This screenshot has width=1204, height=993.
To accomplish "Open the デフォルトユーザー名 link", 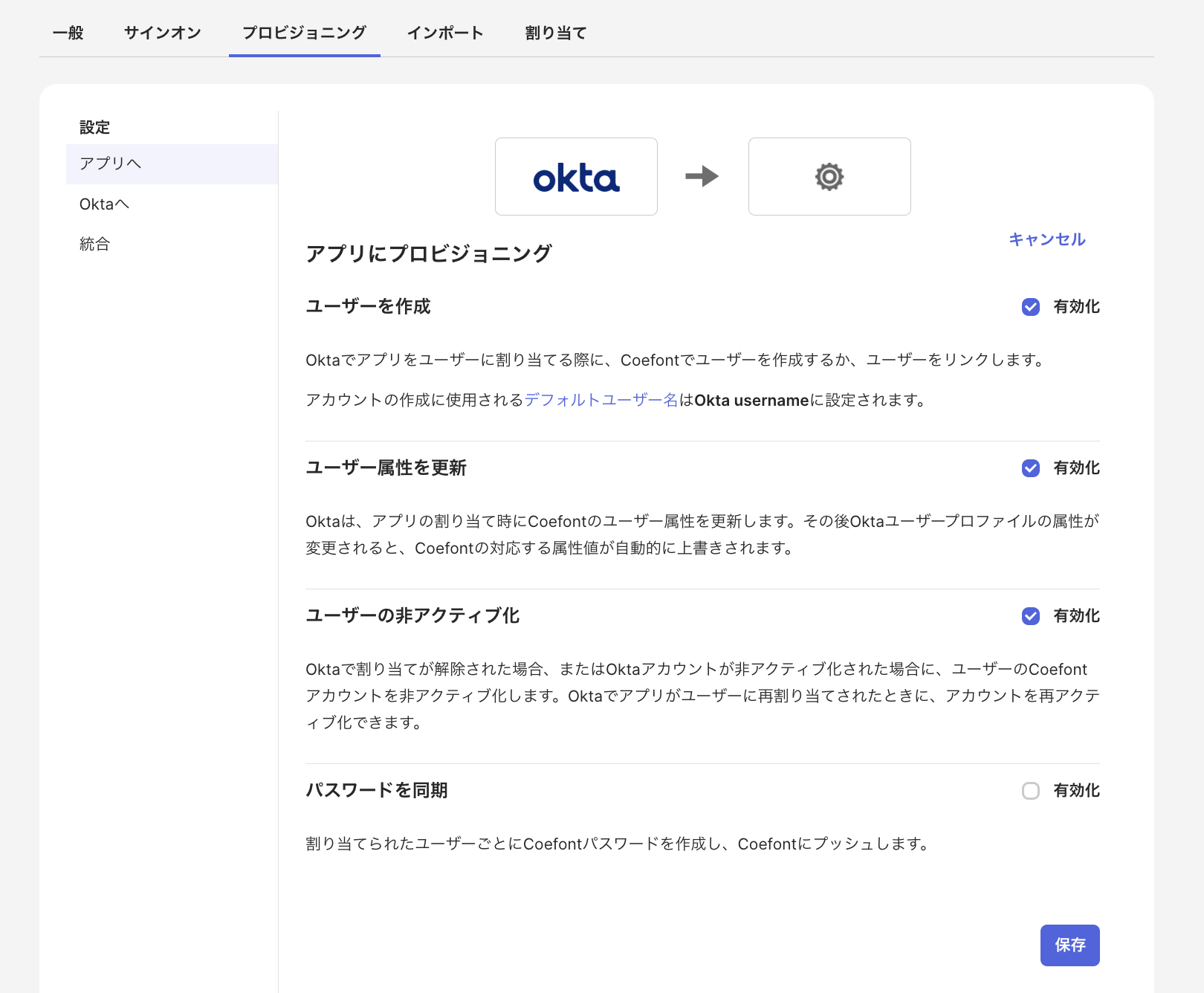I will (x=601, y=400).
